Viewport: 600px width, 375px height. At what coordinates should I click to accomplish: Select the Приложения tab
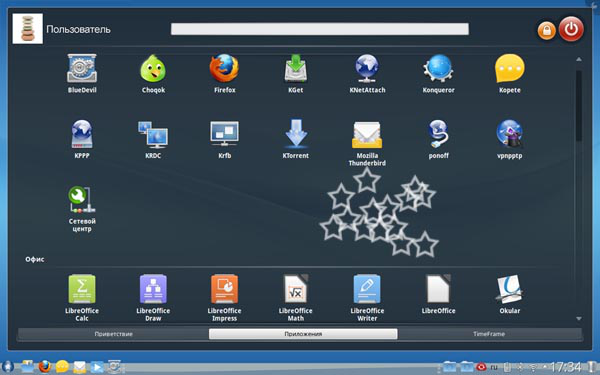303,334
